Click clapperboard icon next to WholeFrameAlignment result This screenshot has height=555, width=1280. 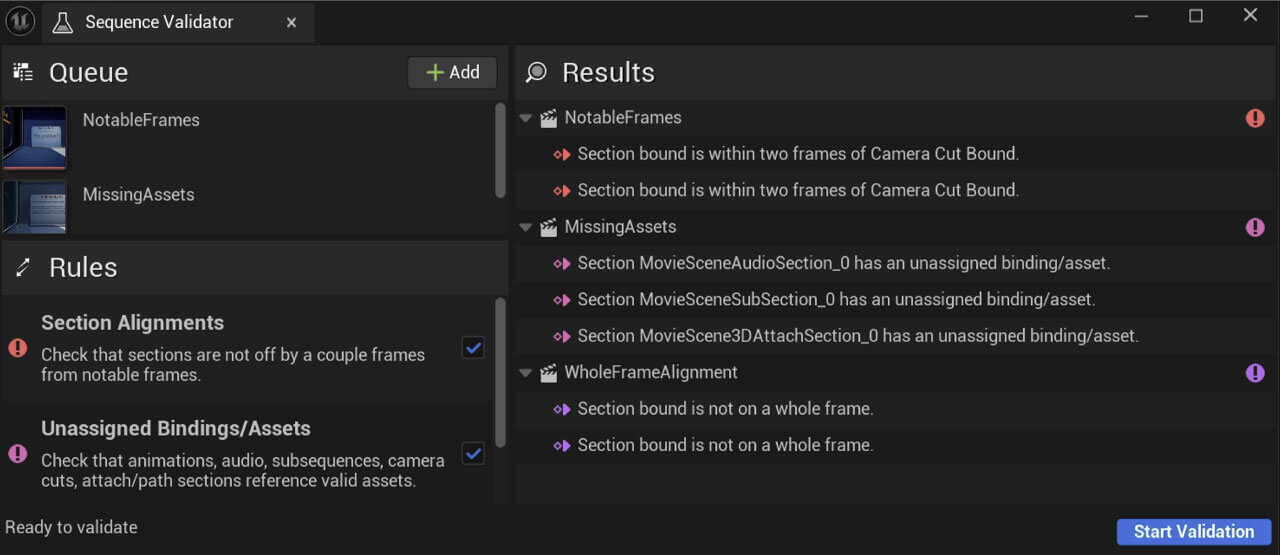pos(548,373)
